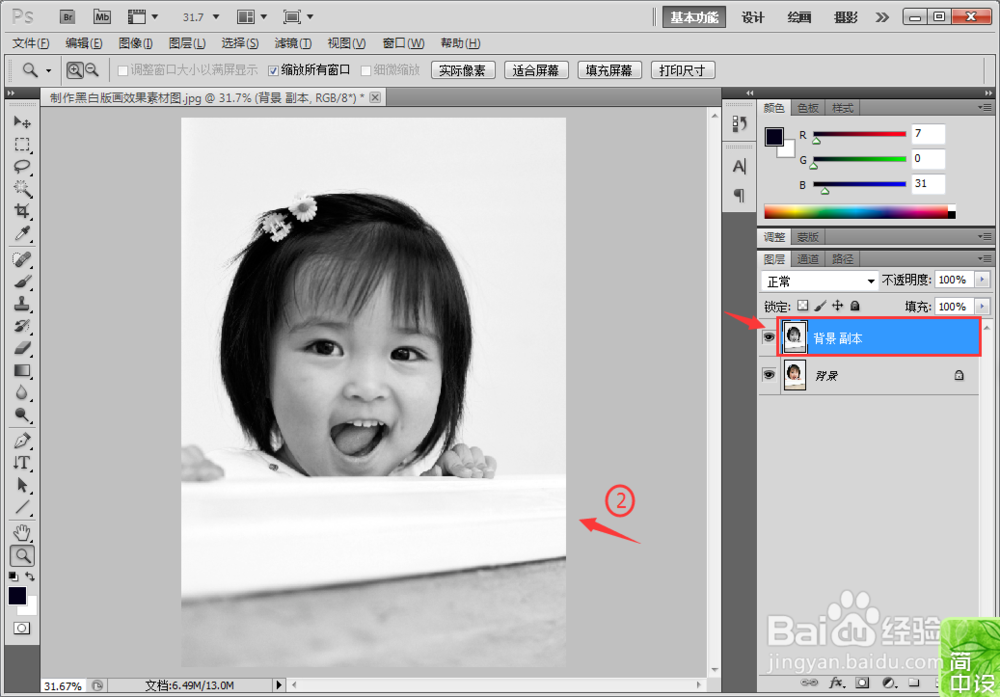Select the Type tool
The width and height of the screenshot is (1000, 697).
22,463
